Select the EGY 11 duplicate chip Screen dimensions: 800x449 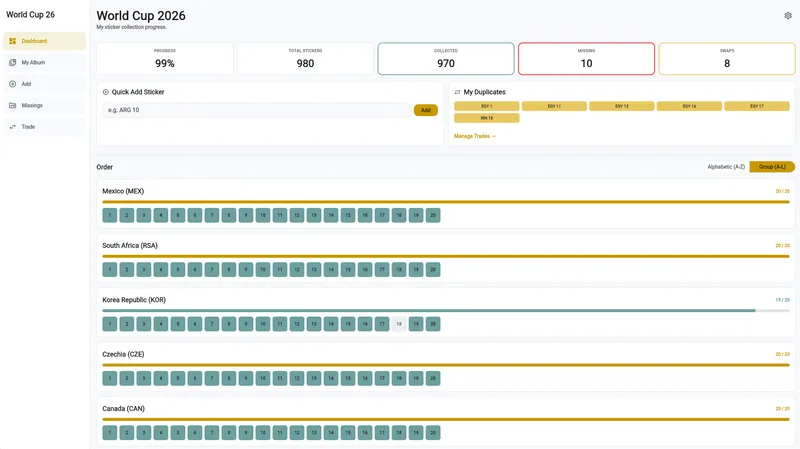point(554,106)
